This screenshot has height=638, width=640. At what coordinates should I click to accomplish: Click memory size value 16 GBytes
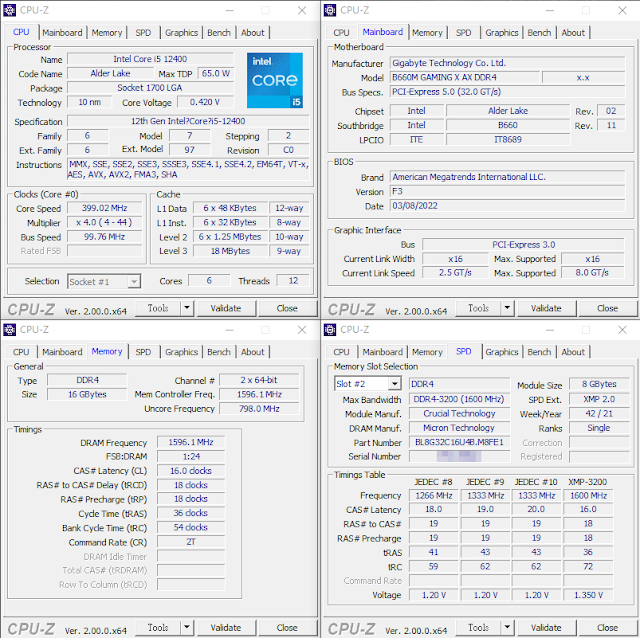click(87, 394)
